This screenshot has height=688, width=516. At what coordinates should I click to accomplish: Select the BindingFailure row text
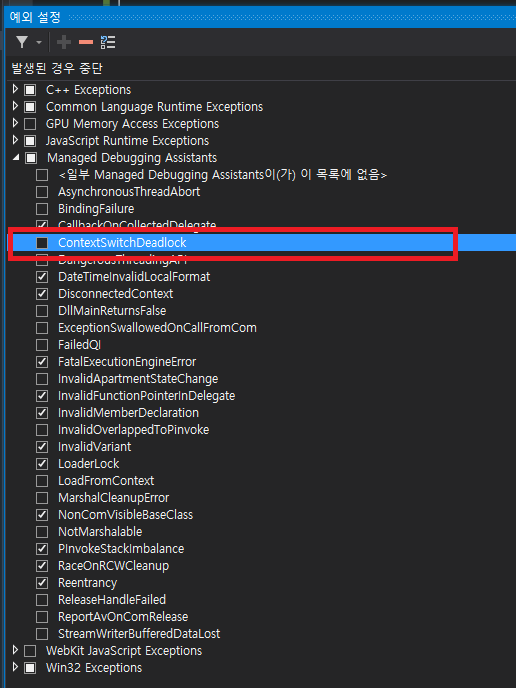click(x=96, y=208)
